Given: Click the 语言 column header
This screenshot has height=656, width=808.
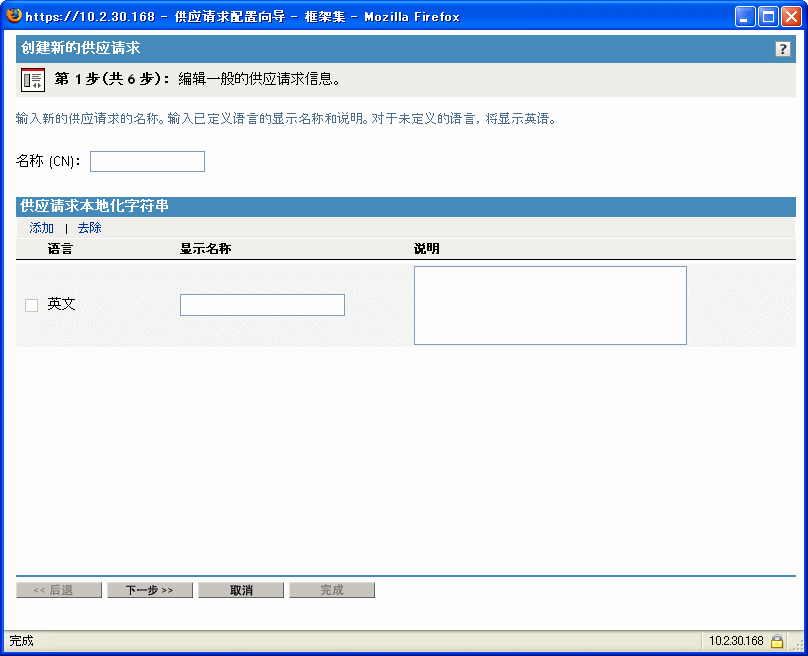Looking at the screenshot, I should click(x=59, y=249).
